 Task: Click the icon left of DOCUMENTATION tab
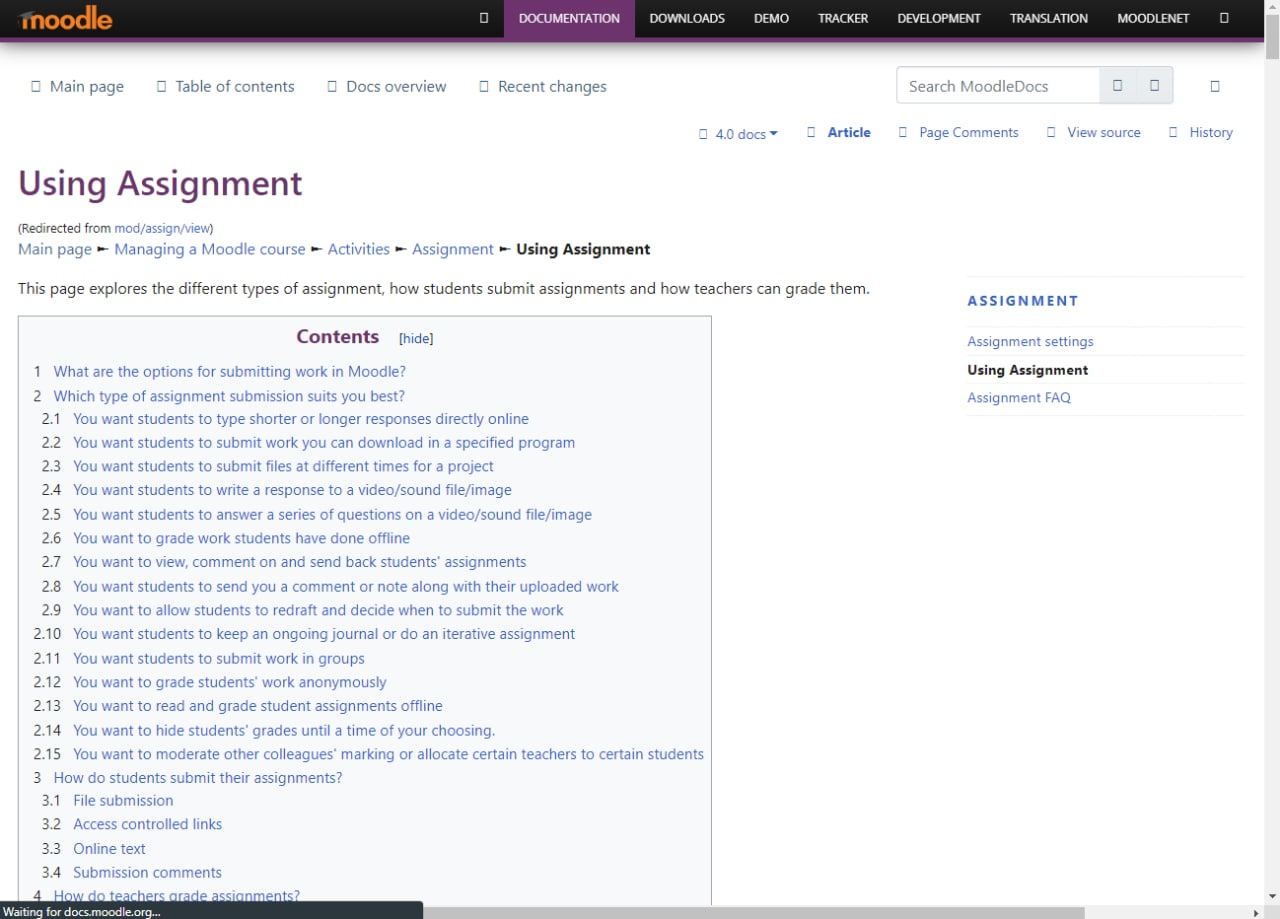(x=484, y=18)
